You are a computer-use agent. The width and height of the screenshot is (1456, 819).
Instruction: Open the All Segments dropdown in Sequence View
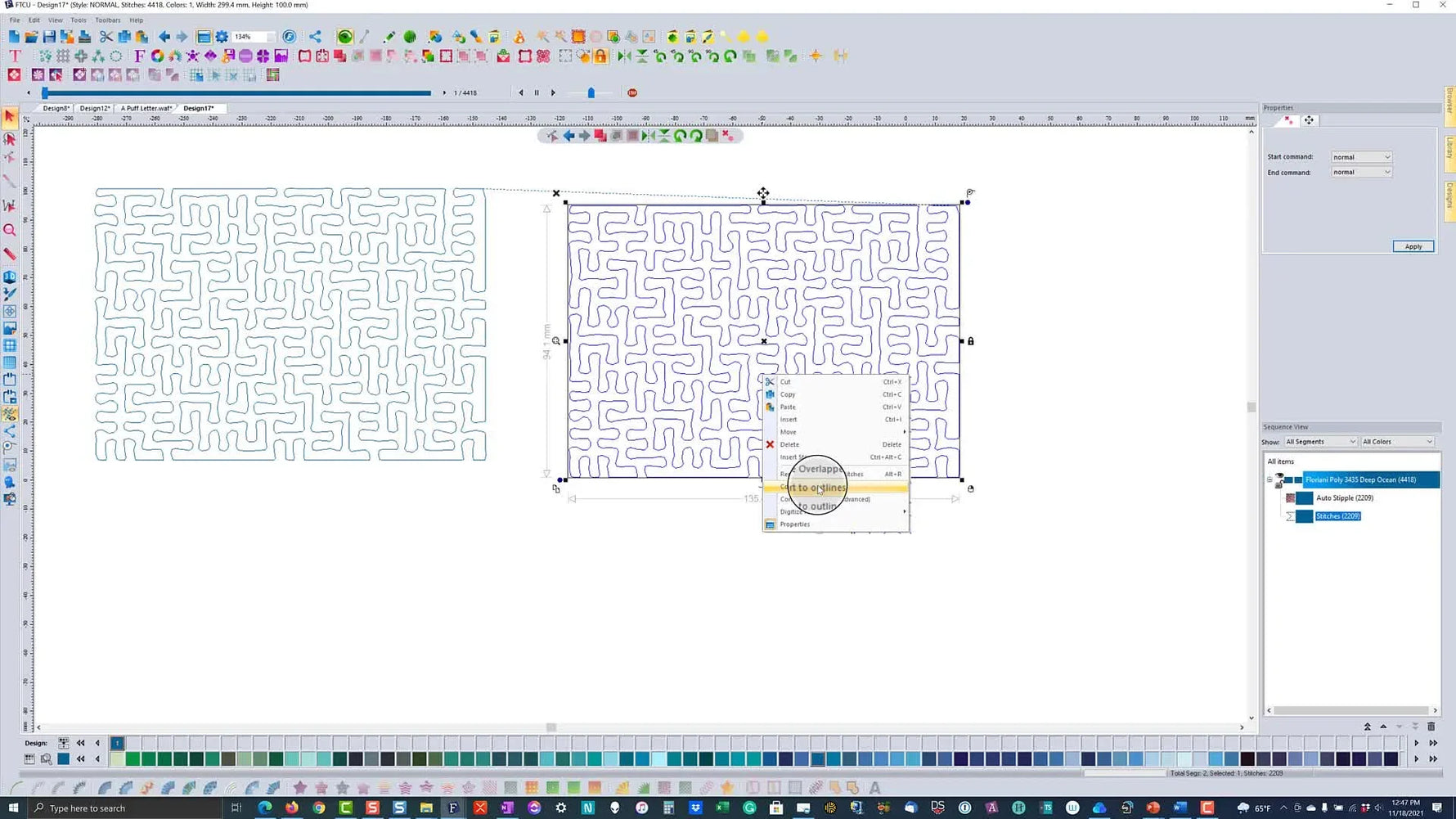pos(1319,441)
